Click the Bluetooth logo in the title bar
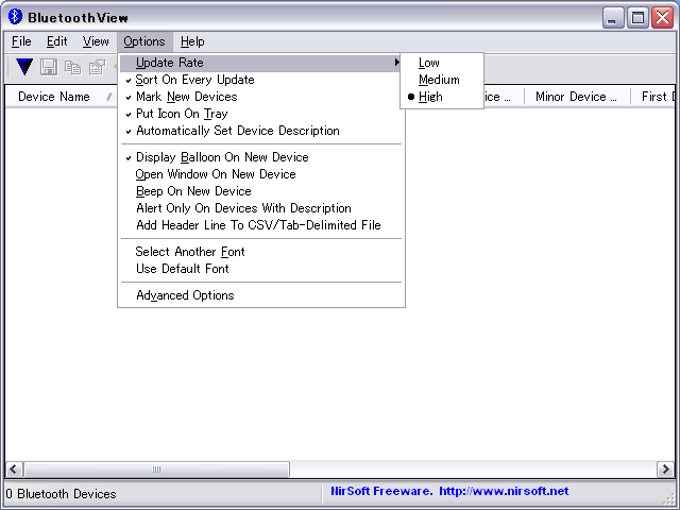 tap(15, 17)
